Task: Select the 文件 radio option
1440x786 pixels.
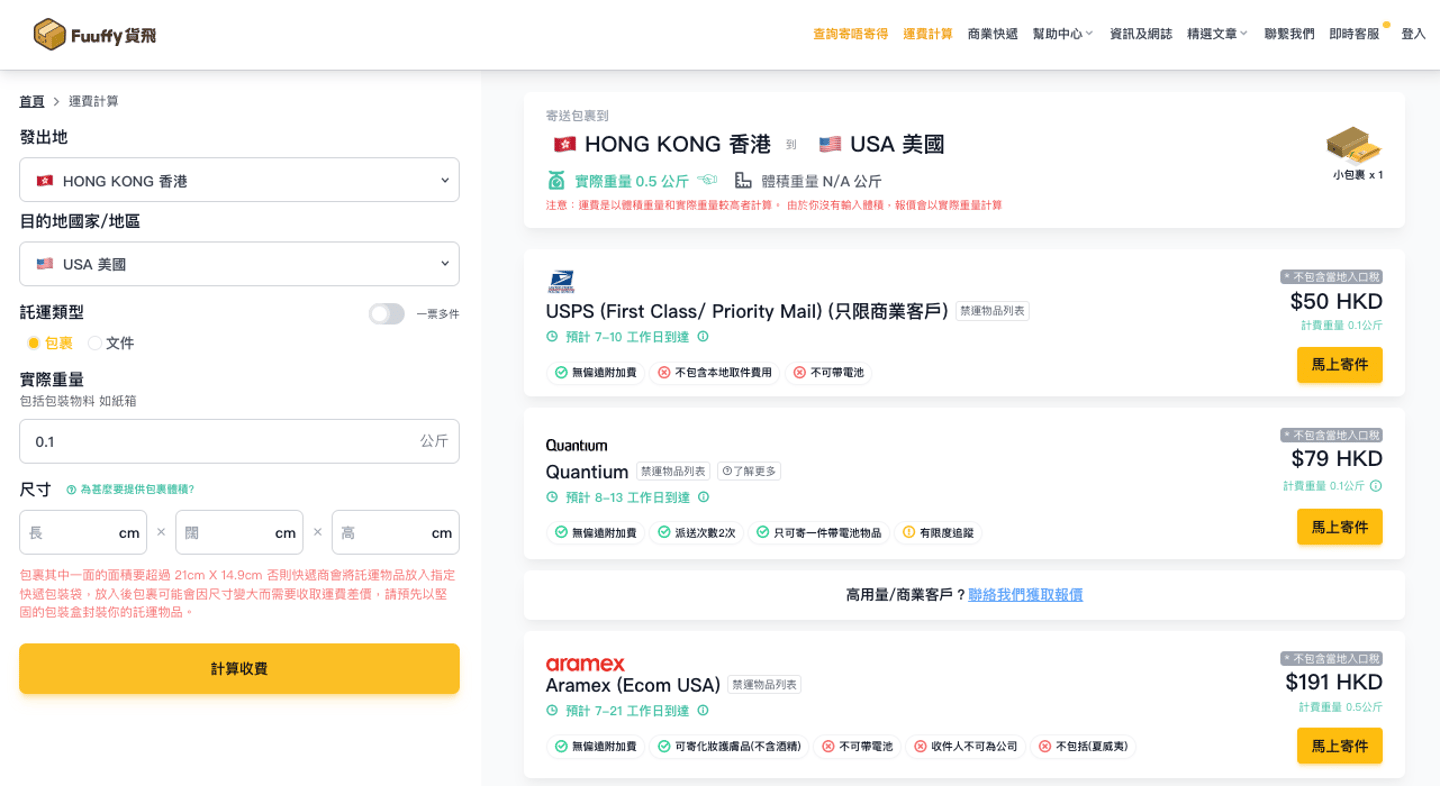Action: coord(95,343)
